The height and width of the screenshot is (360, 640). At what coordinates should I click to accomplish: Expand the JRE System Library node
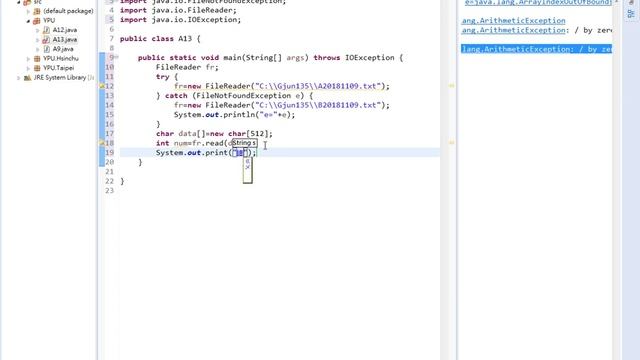point(18,78)
